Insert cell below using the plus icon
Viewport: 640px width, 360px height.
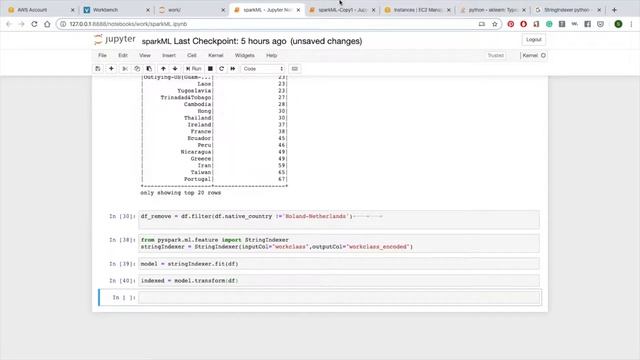pos(111,69)
